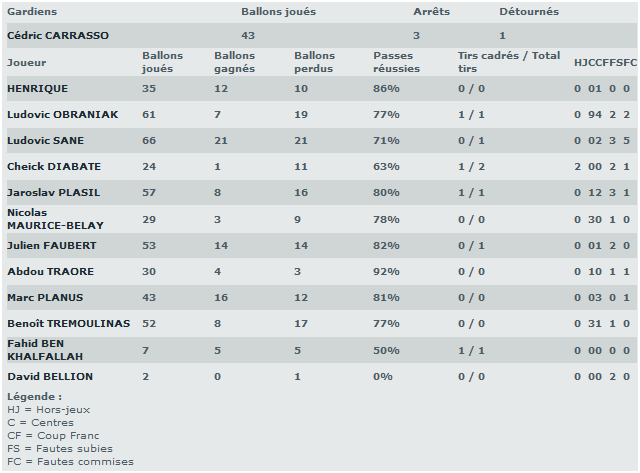Click Abdou TRAORE in the player list
Screen dimensions: 640x473
pyautogui.click(x=46, y=271)
